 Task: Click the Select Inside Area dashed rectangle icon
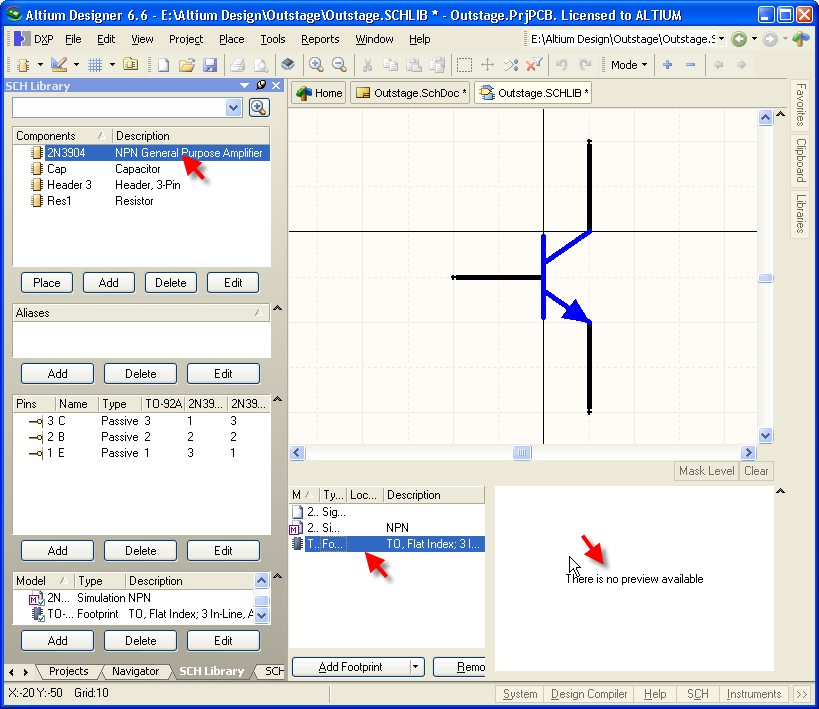coord(465,65)
